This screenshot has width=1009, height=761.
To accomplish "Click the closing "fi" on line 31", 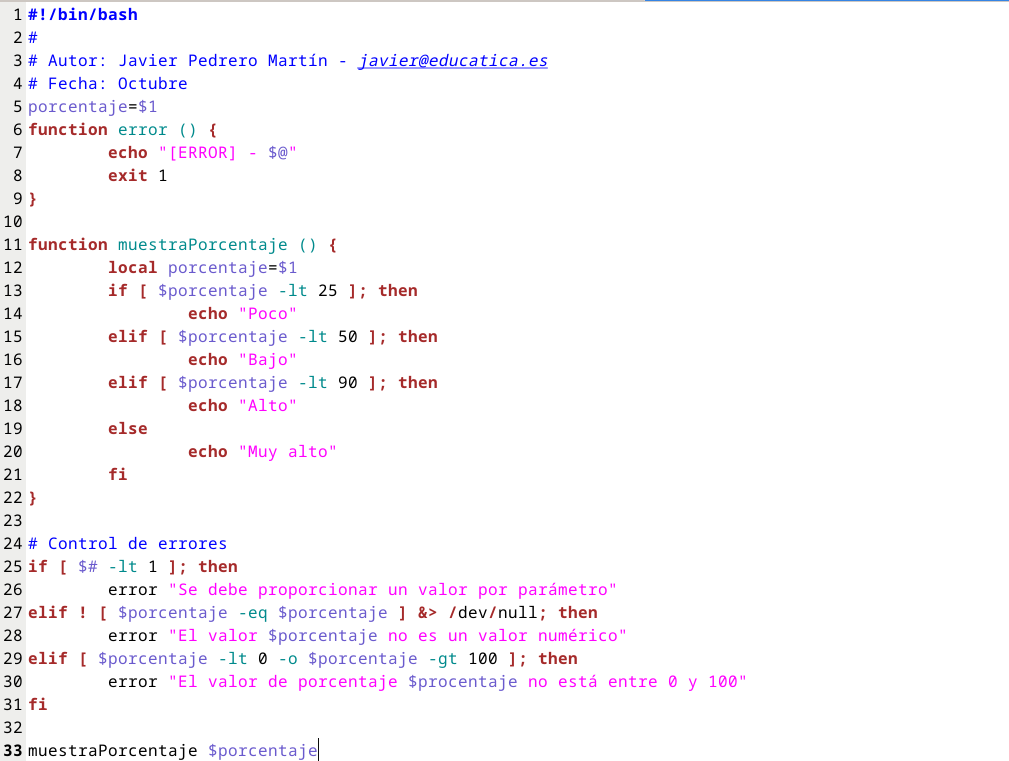I will click(x=38, y=705).
